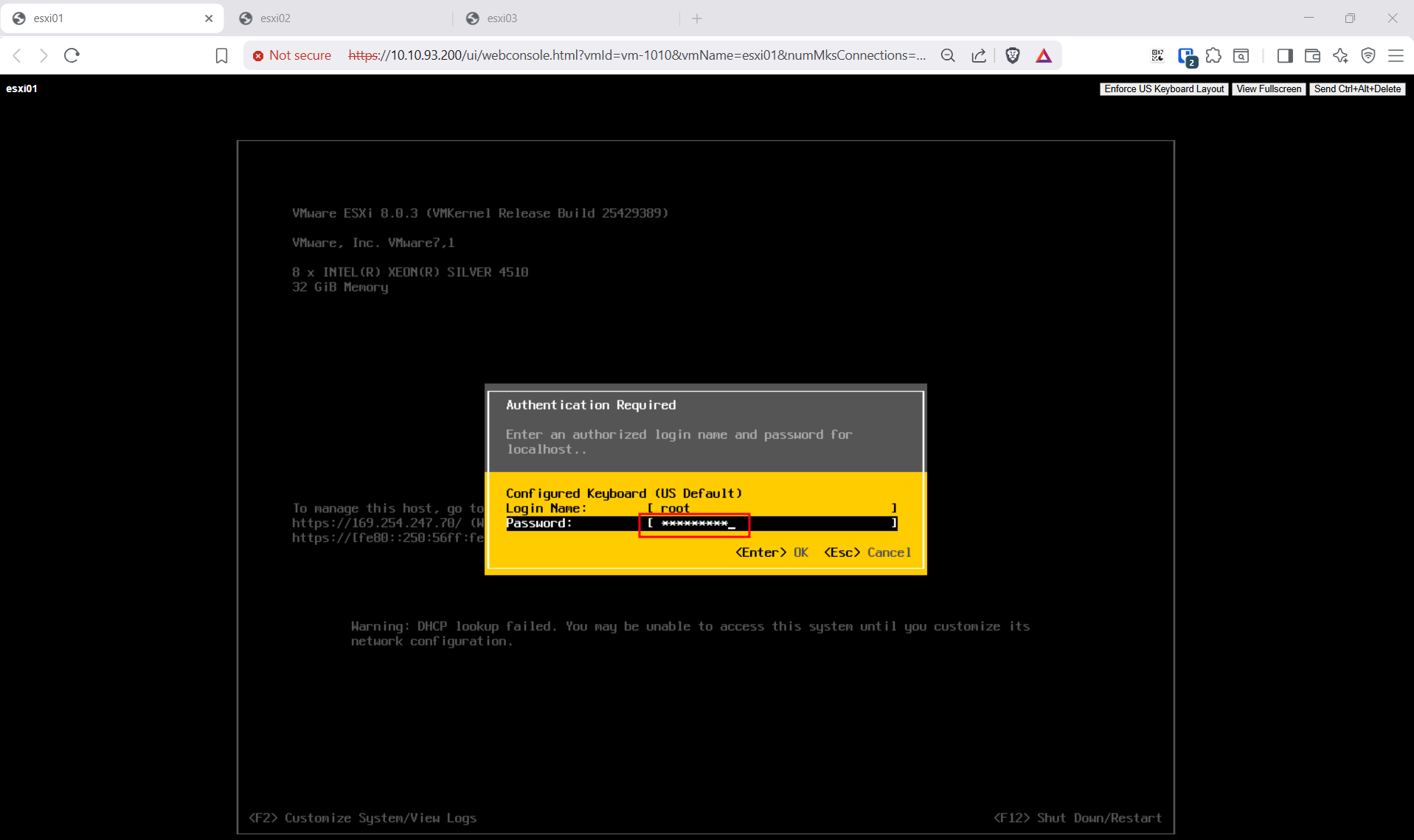
Task: Click the <Enter> OK option
Action: (x=772, y=552)
